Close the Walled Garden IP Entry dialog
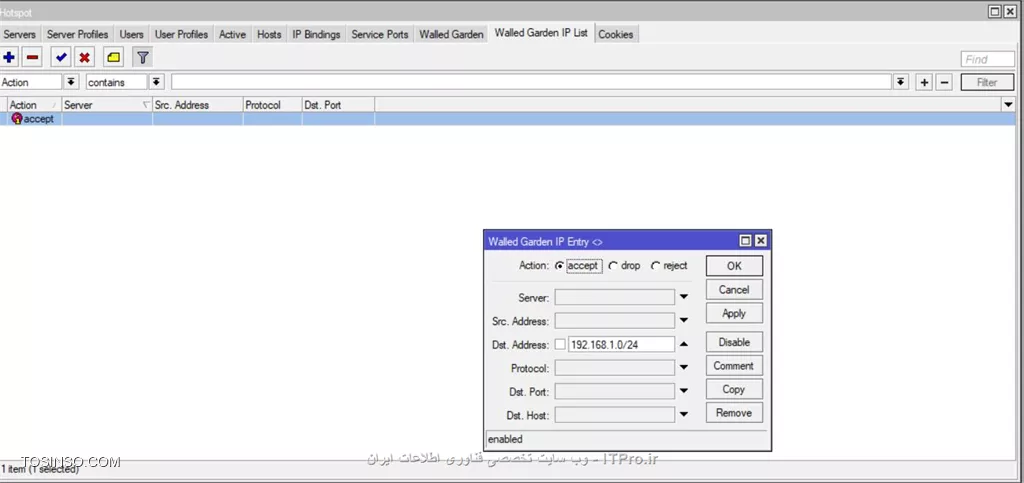 click(760, 241)
